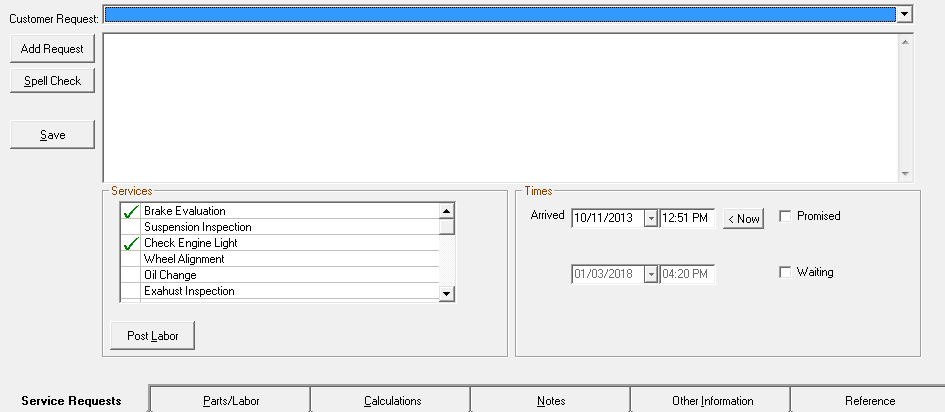Open the Reference tab
This screenshot has width=945, height=412.
point(870,401)
